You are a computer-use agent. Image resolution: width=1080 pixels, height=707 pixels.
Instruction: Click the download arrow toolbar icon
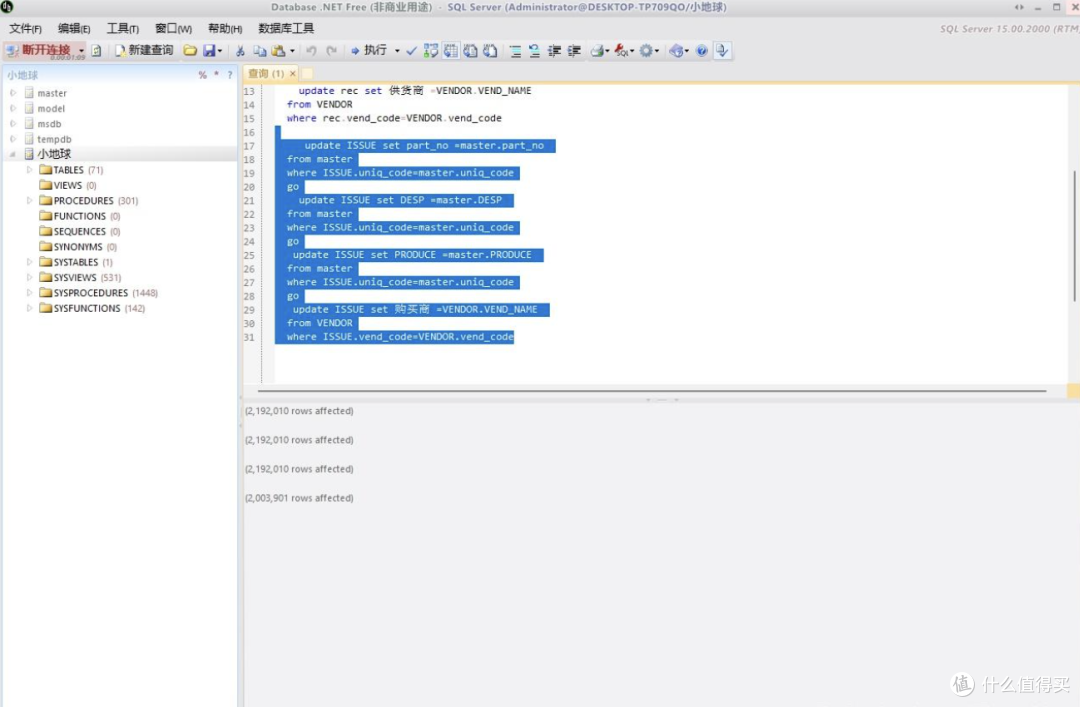tap(722, 51)
